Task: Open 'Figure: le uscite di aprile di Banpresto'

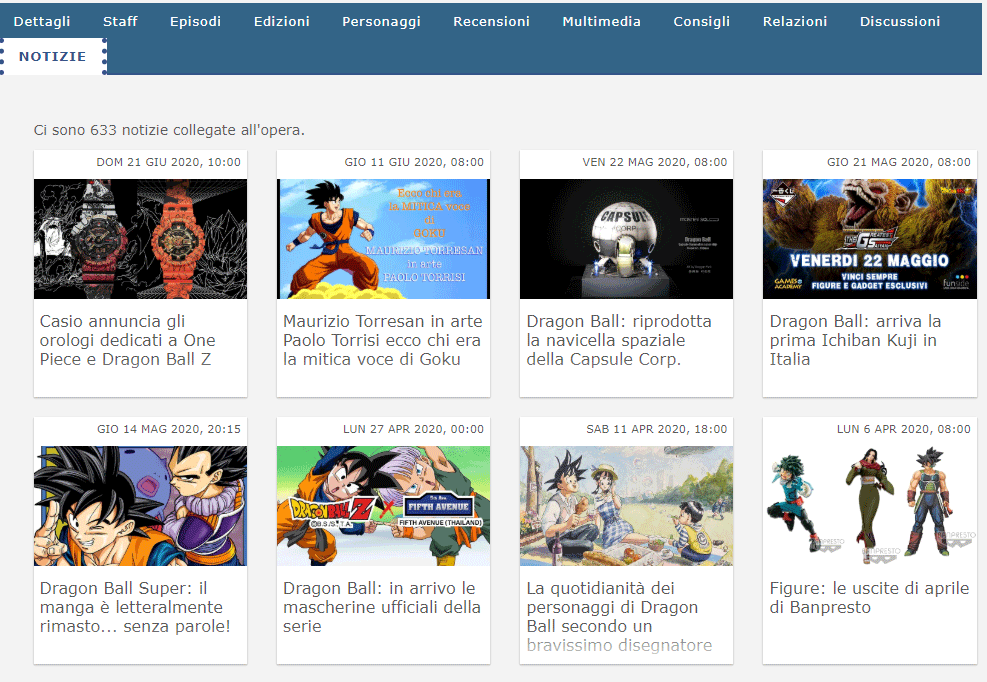Action: (x=869, y=598)
